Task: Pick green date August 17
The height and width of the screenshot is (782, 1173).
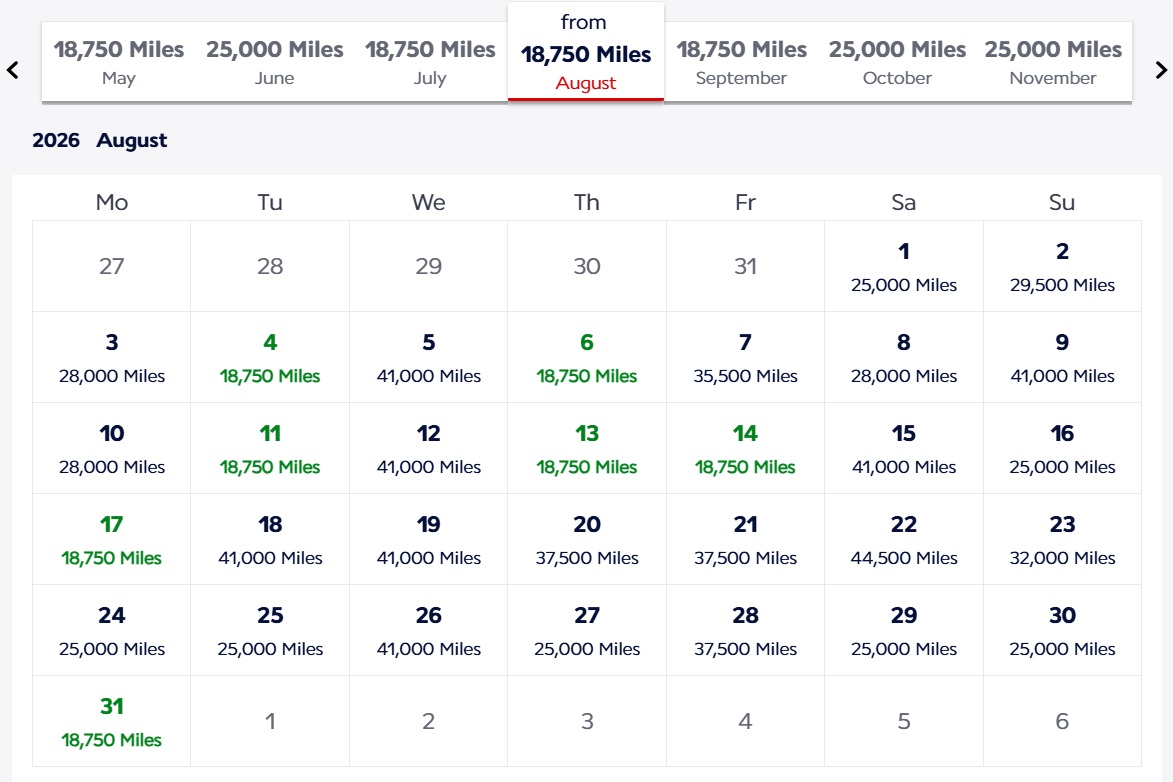Action: (x=111, y=540)
